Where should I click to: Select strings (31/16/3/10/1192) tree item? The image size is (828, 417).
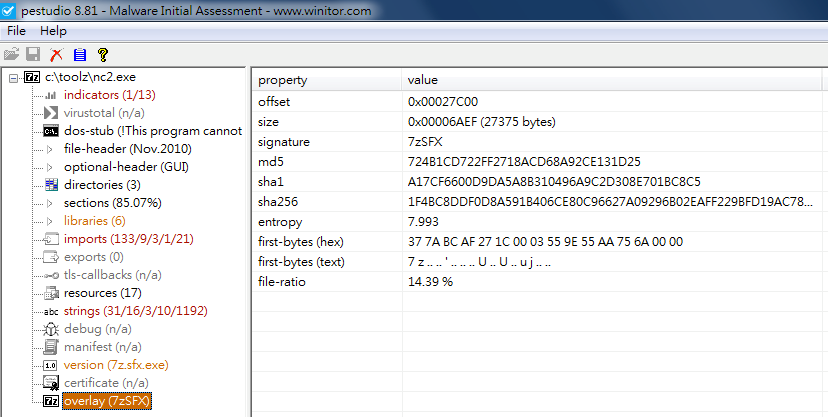pos(136,311)
